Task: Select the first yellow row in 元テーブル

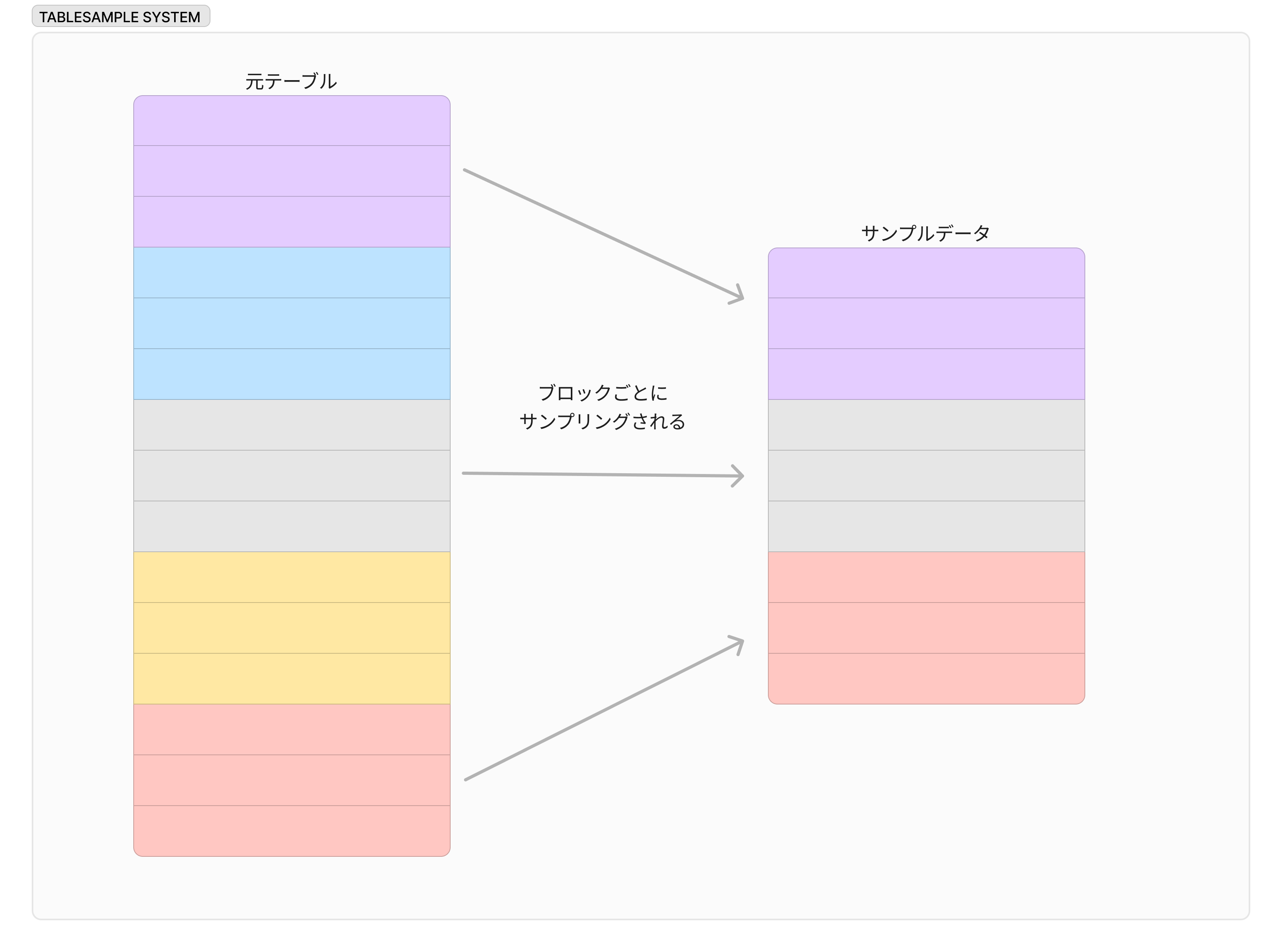Action: point(292,578)
